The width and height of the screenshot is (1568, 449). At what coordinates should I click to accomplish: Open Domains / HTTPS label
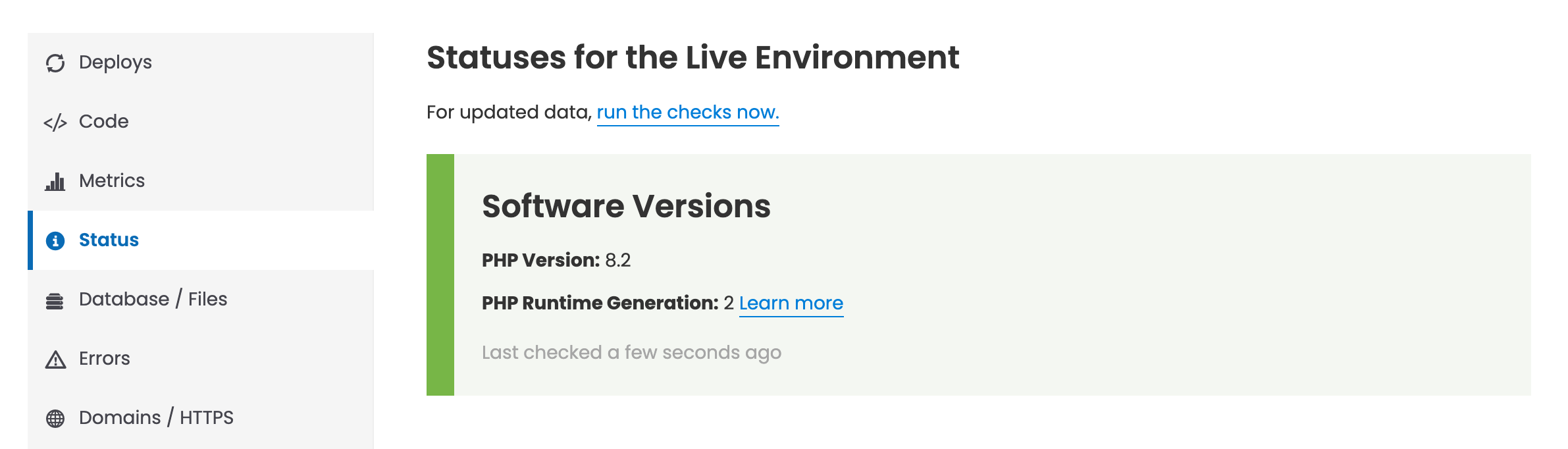click(x=156, y=418)
